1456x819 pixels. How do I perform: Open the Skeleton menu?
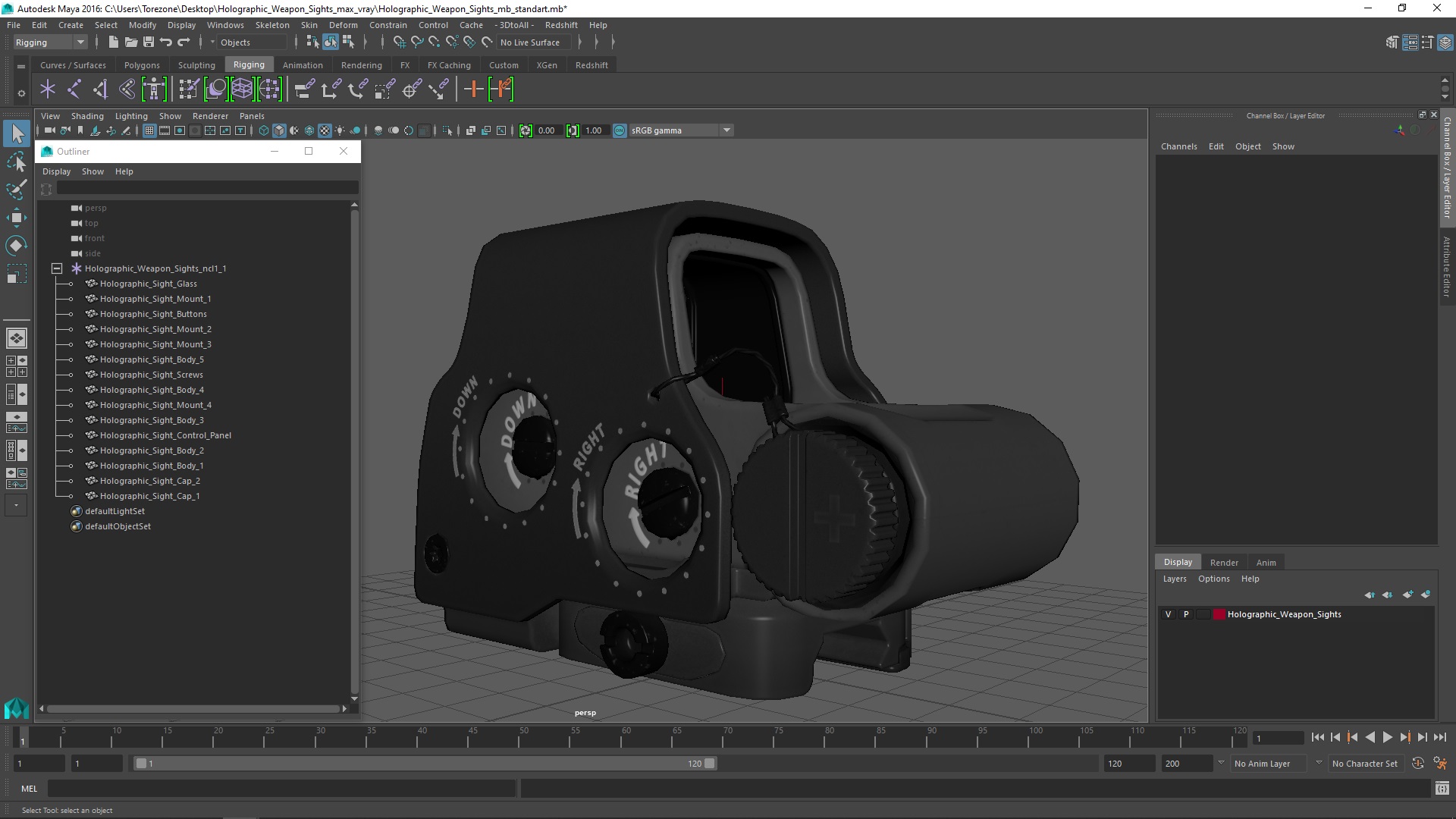[x=272, y=25]
